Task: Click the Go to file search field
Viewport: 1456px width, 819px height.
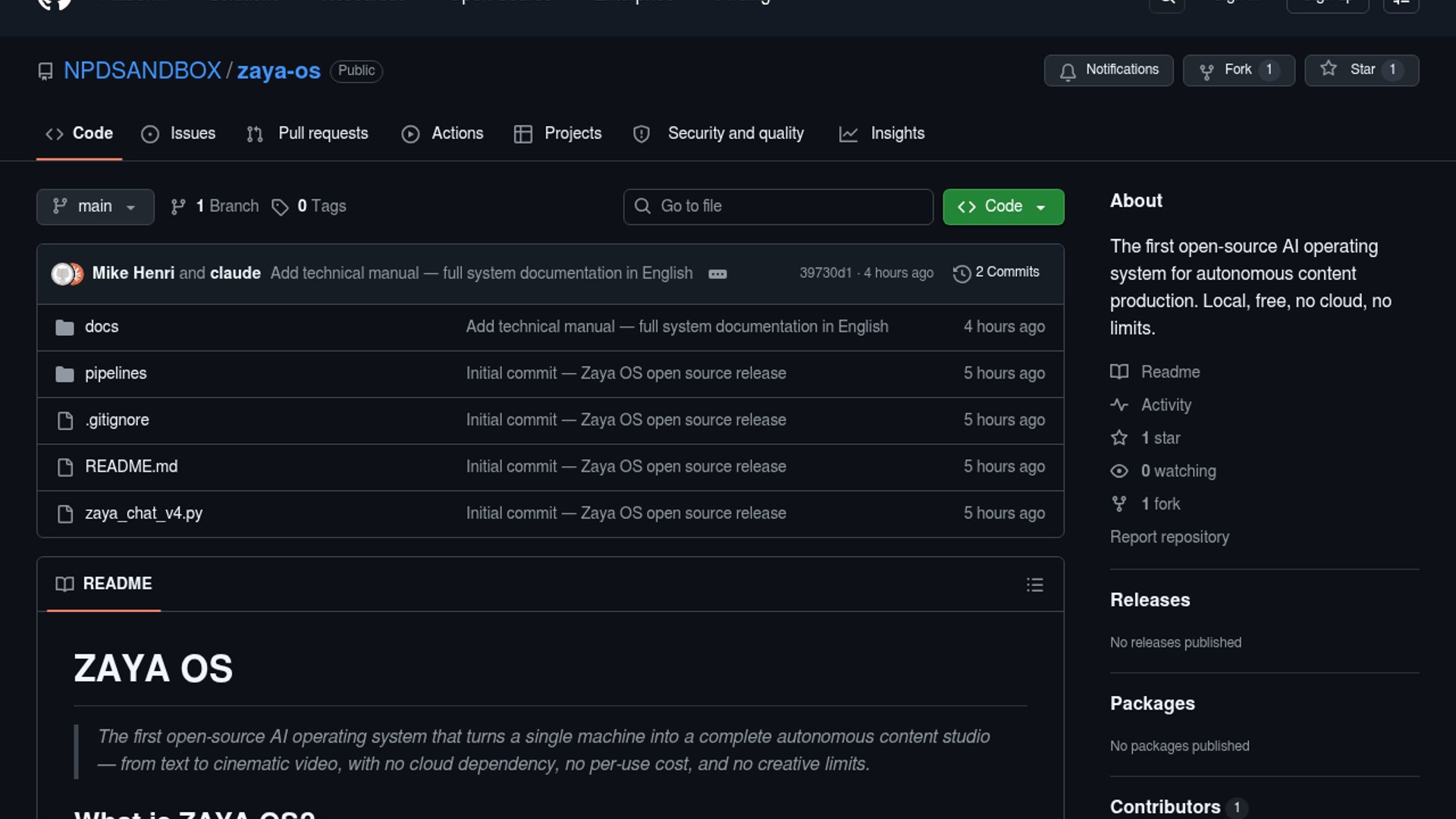Action: pos(778,206)
